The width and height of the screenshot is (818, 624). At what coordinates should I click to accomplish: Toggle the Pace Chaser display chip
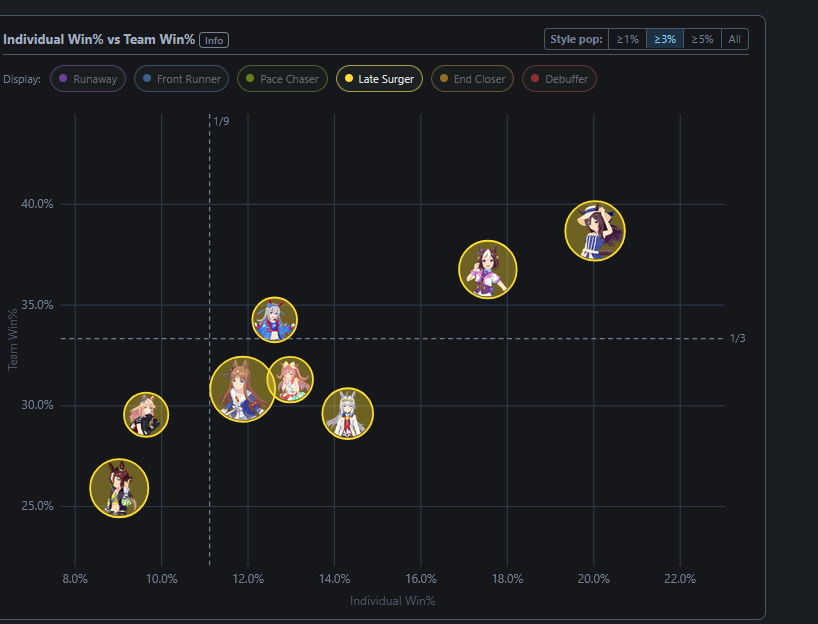tap(282, 79)
